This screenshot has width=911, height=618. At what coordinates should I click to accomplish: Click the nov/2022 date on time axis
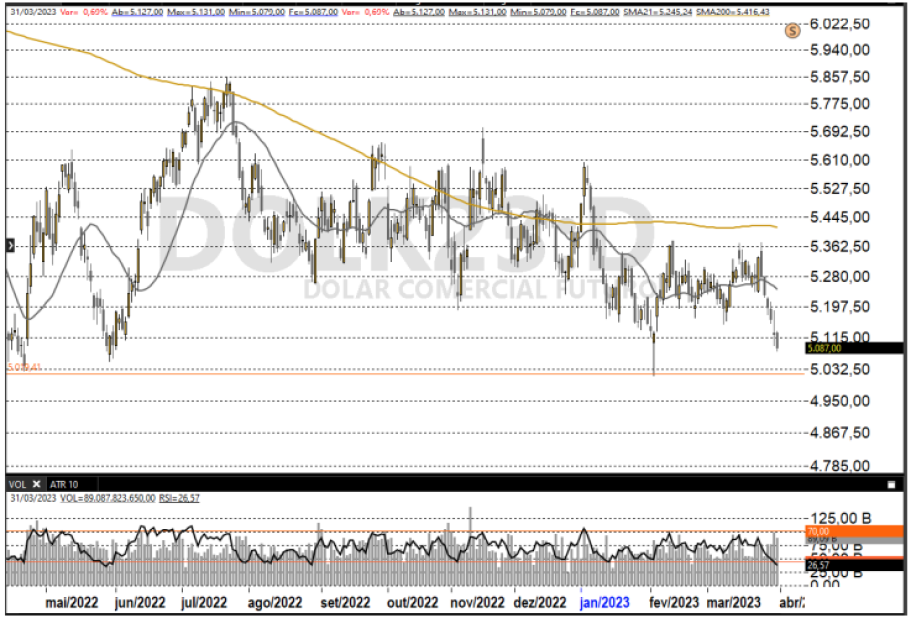pos(477,603)
